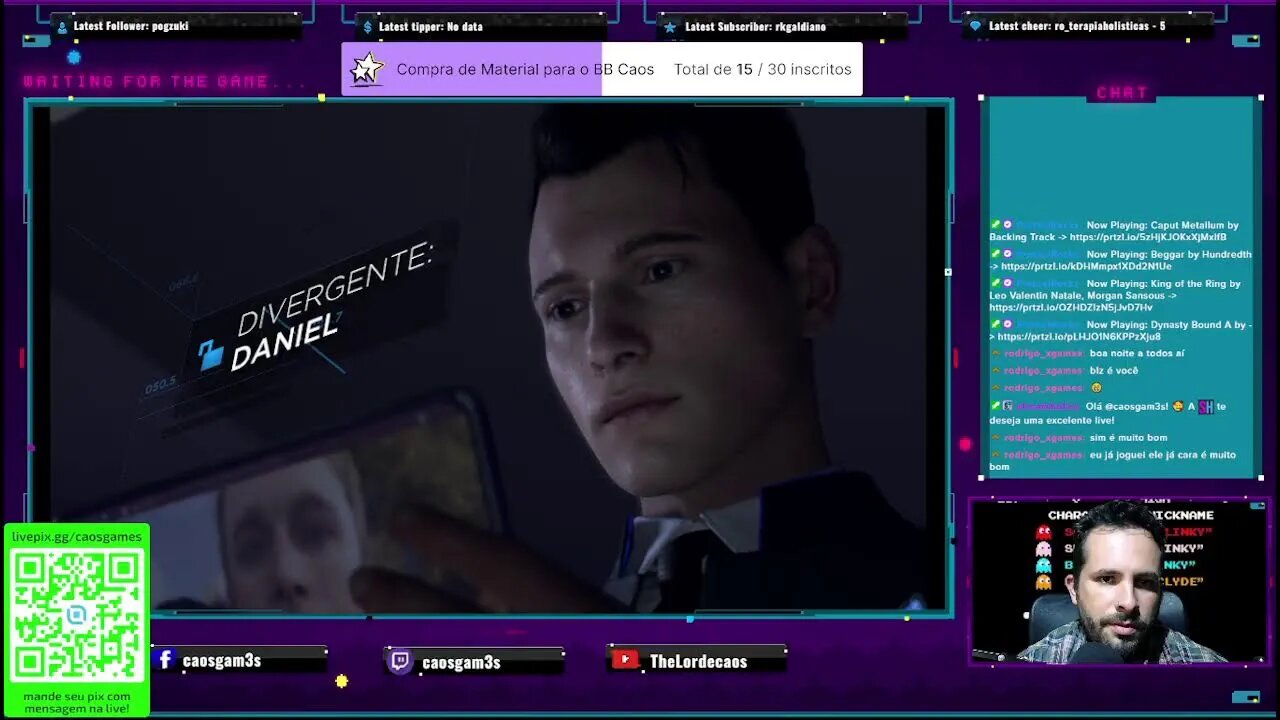Click the cyan Pac-Man ghost in webcam

(x=1043, y=566)
